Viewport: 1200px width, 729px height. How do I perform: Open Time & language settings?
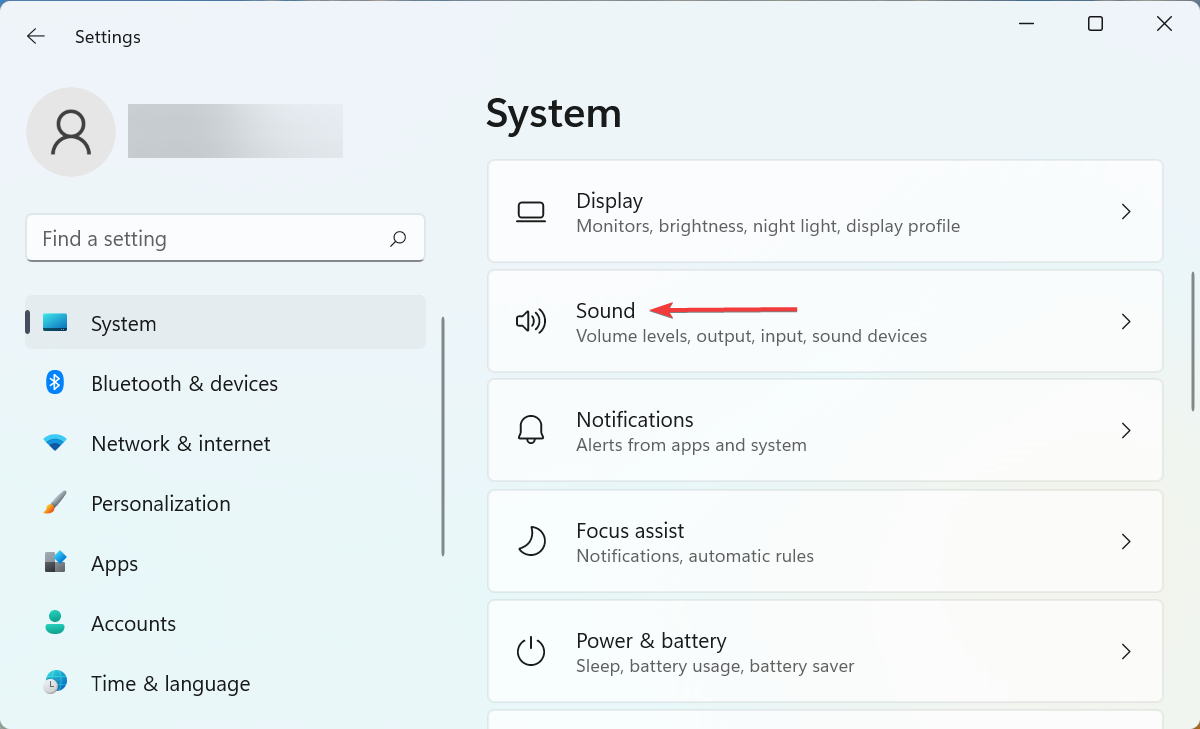(x=170, y=684)
